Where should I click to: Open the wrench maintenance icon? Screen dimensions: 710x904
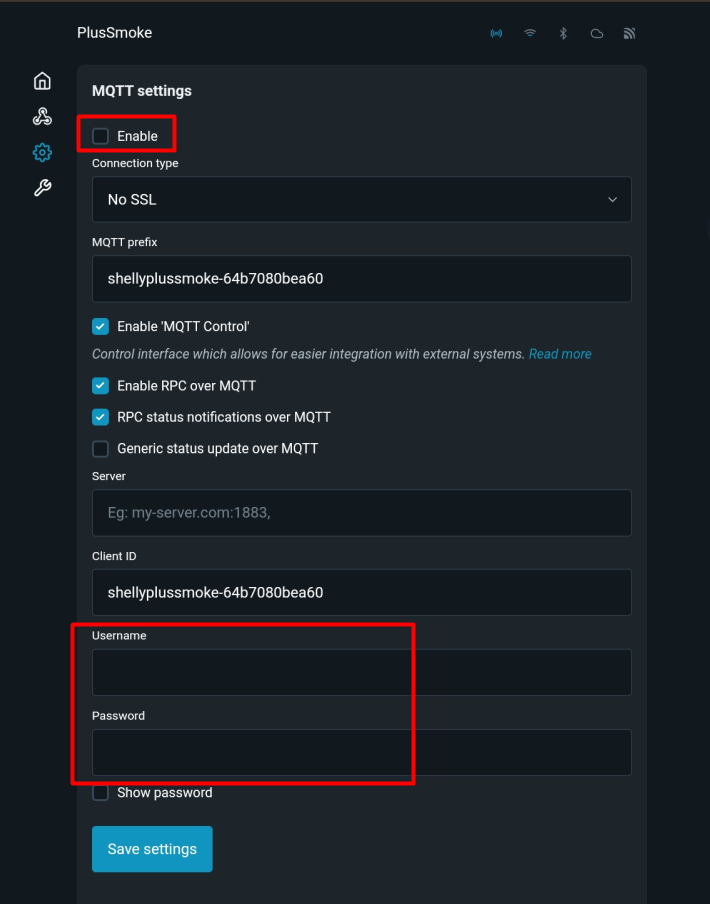(x=42, y=188)
